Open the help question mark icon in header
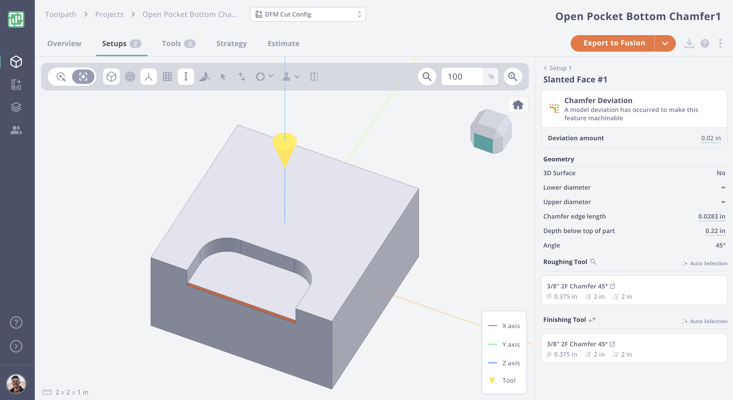The height and width of the screenshot is (400, 733). [x=705, y=44]
